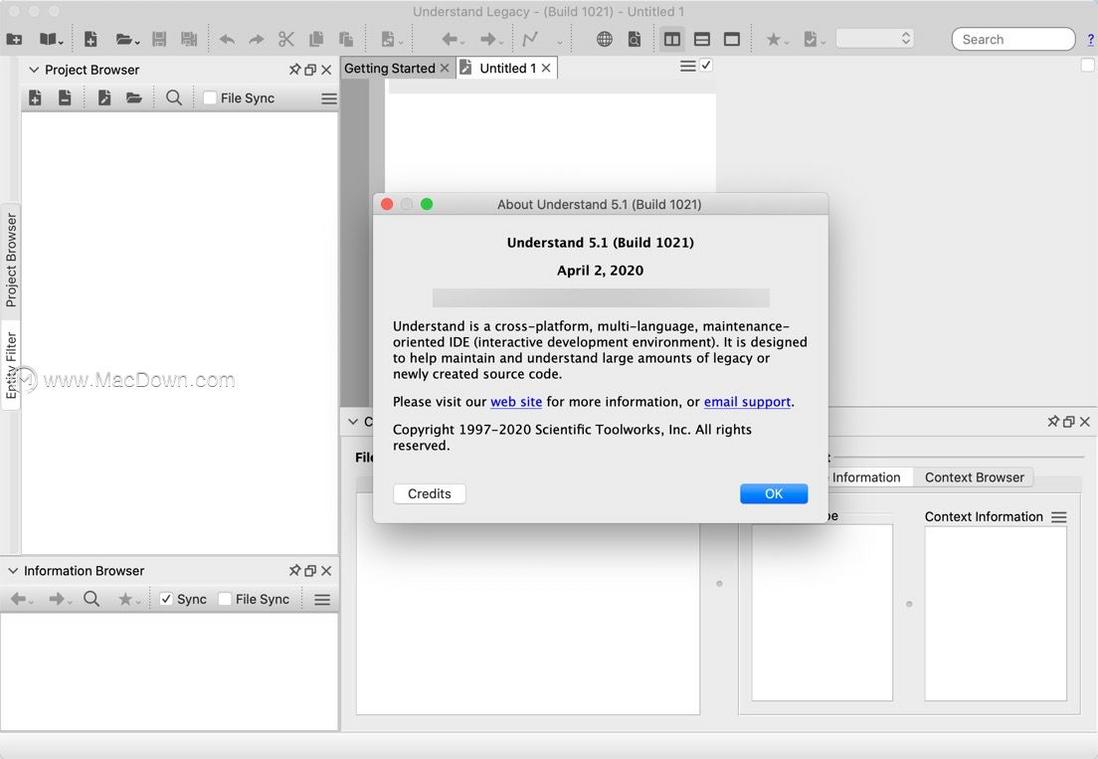Click the Paste icon in toolbar
This screenshot has height=759, width=1098.
[346, 39]
